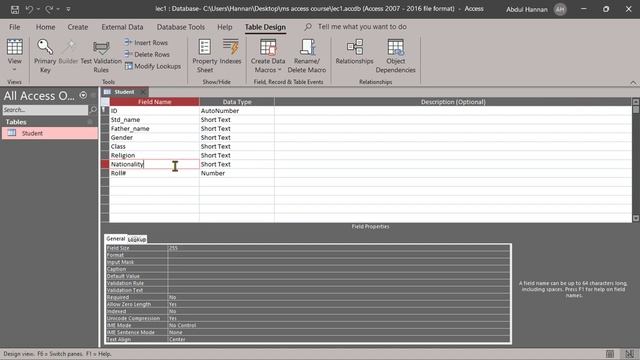Viewport: 640px width, 360px height.
Task: Click the navigation pane Search box
Action: (x=45, y=110)
